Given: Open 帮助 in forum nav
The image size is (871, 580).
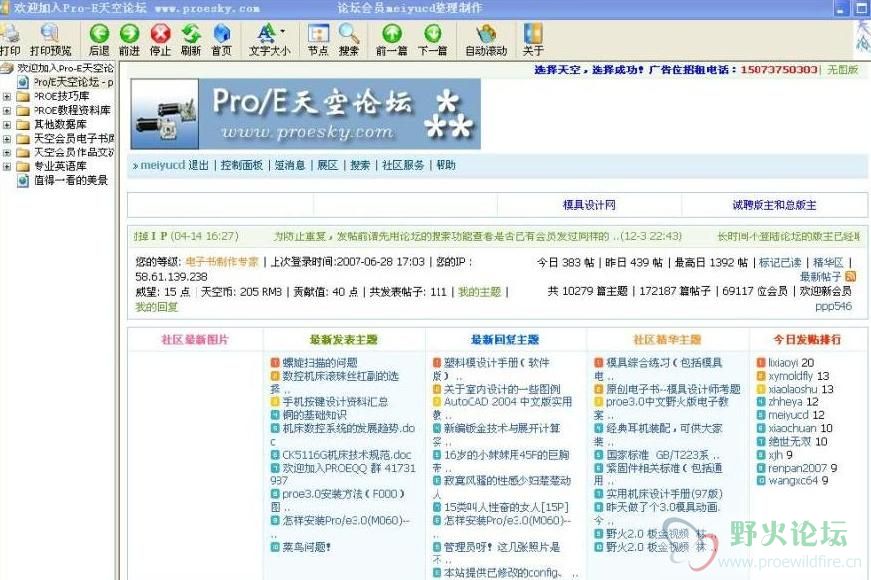Looking at the screenshot, I should [x=445, y=165].
